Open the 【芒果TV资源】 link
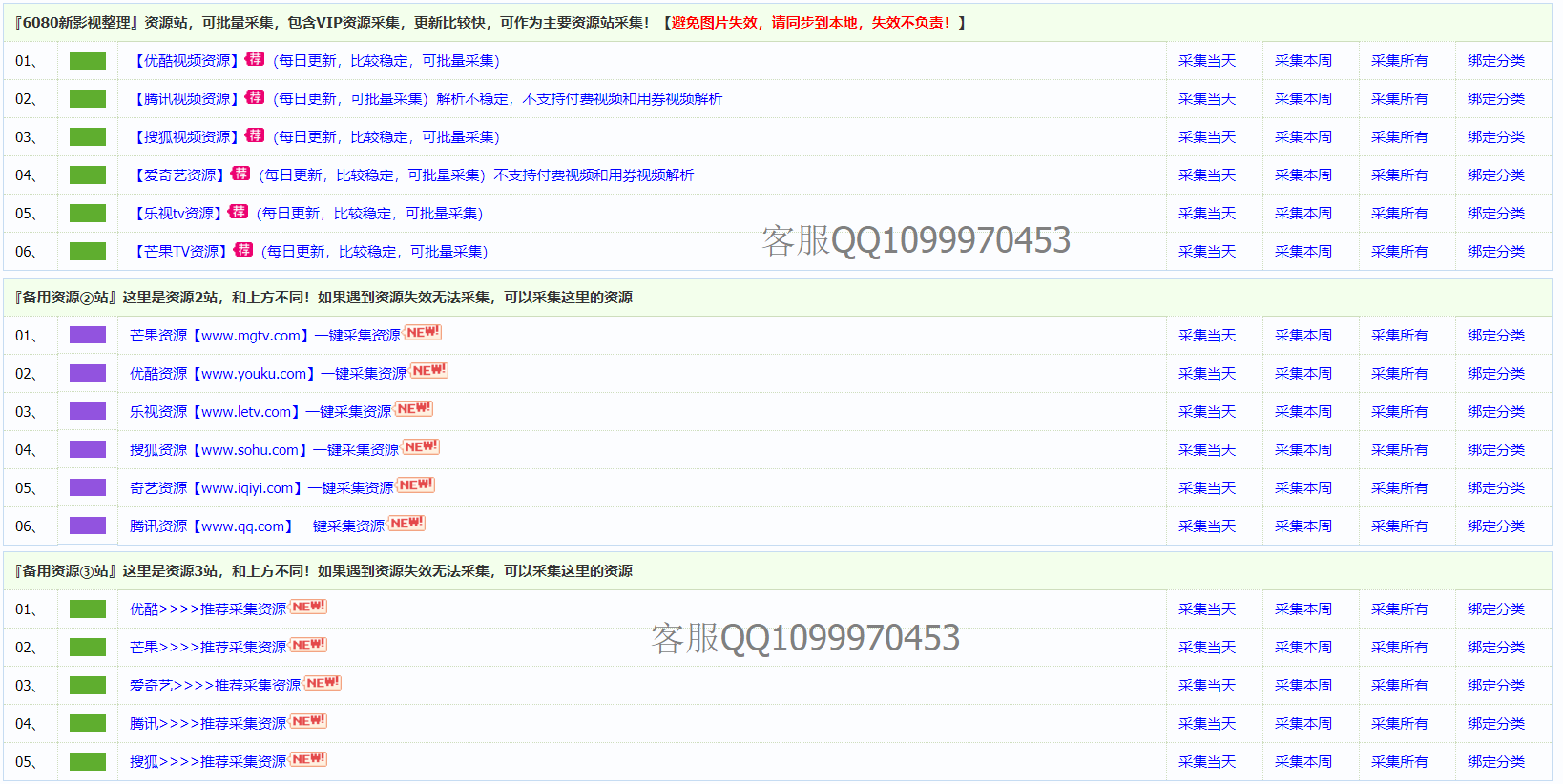The image size is (1563, 784). pyautogui.click(x=181, y=252)
